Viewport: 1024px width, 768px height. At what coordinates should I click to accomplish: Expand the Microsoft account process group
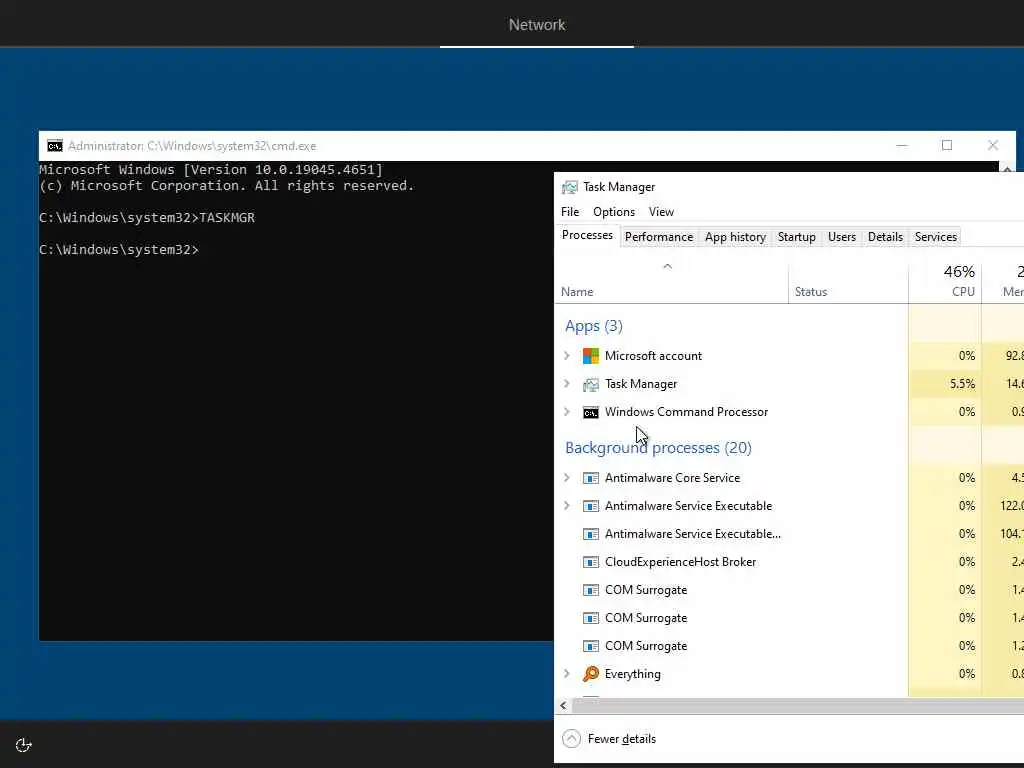pyautogui.click(x=567, y=356)
